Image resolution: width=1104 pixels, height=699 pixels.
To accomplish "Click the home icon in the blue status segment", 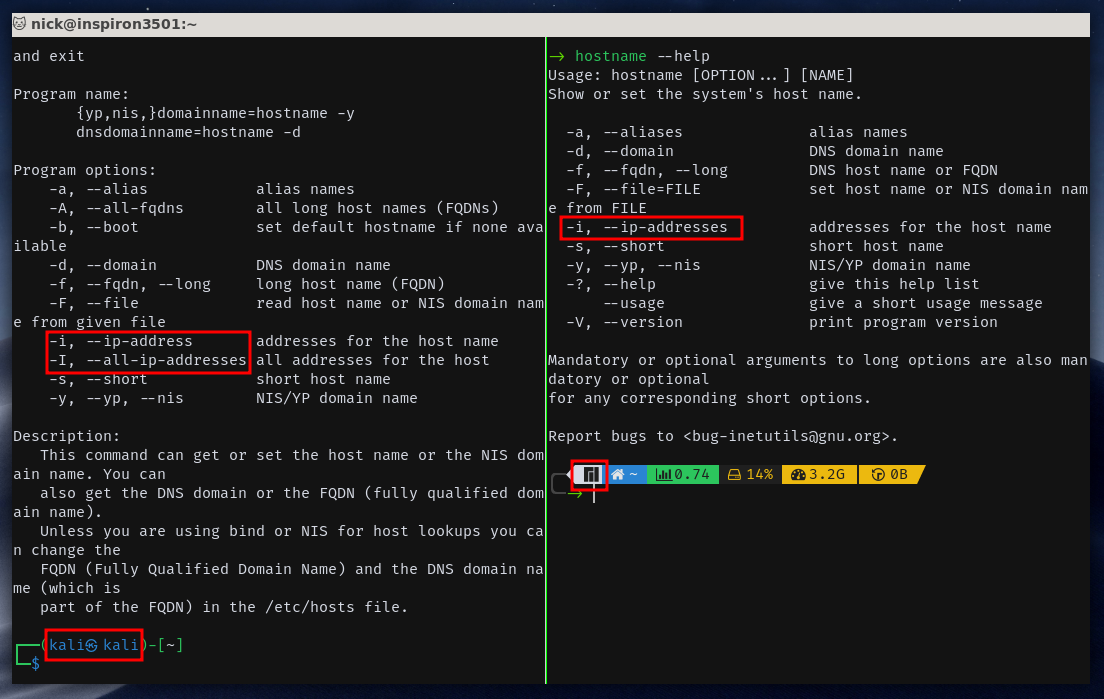I will pyautogui.click(x=618, y=473).
